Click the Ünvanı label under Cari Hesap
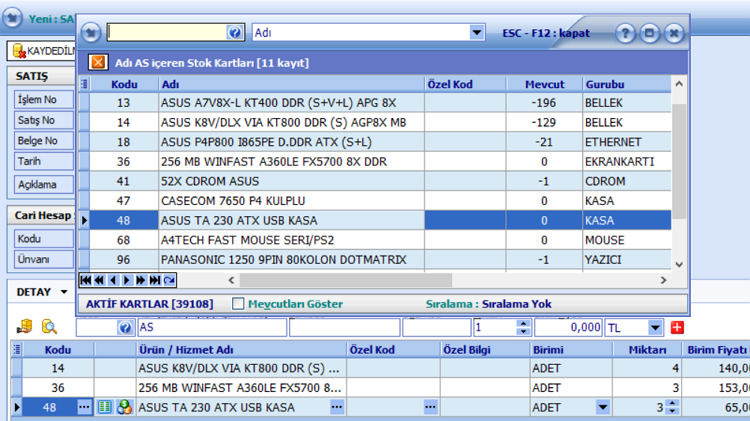This screenshot has height=421, width=750. [44, 259]
